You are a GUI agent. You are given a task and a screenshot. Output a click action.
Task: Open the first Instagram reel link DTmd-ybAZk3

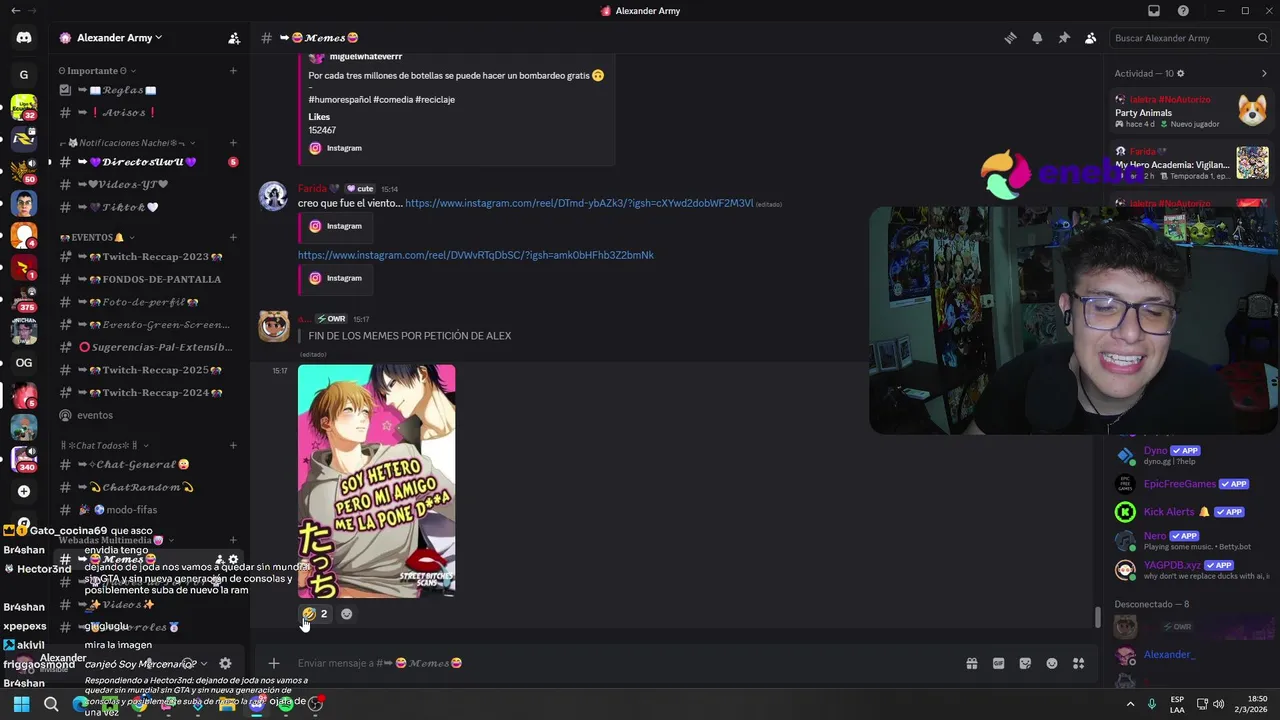click(579, 203)
